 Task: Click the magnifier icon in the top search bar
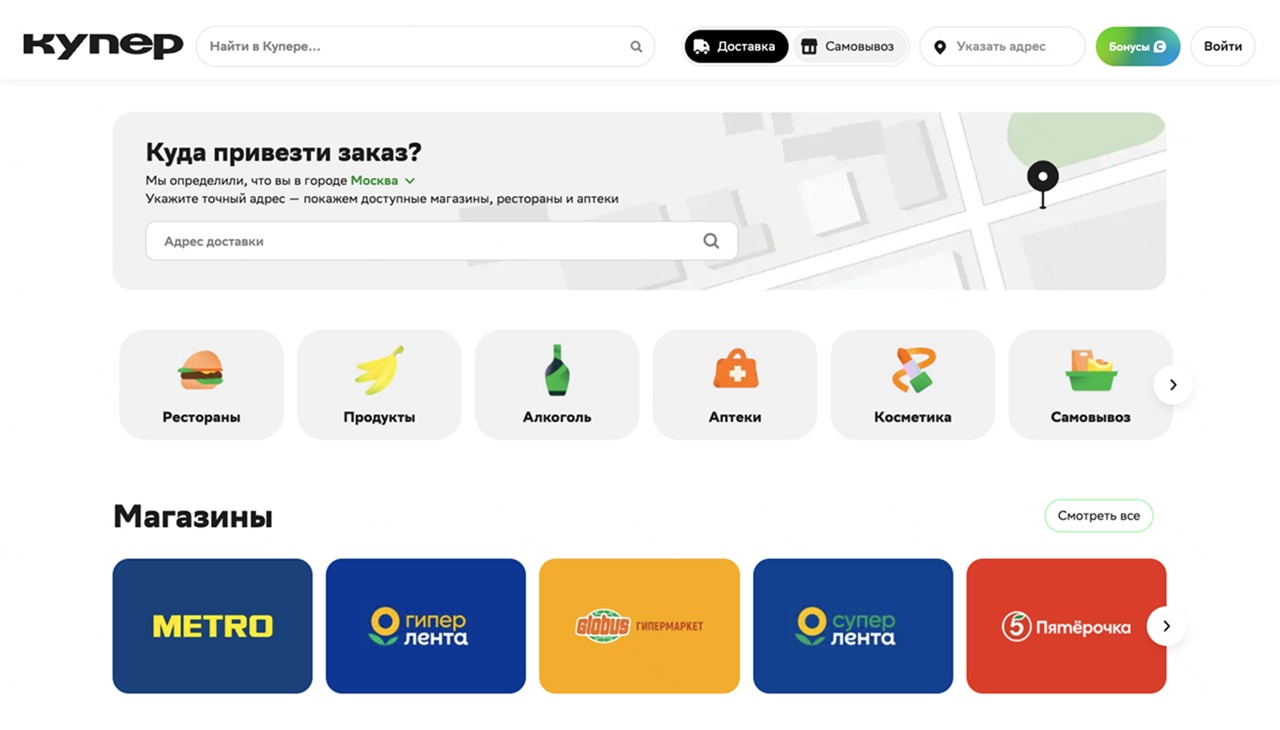(x=636, y=47)
